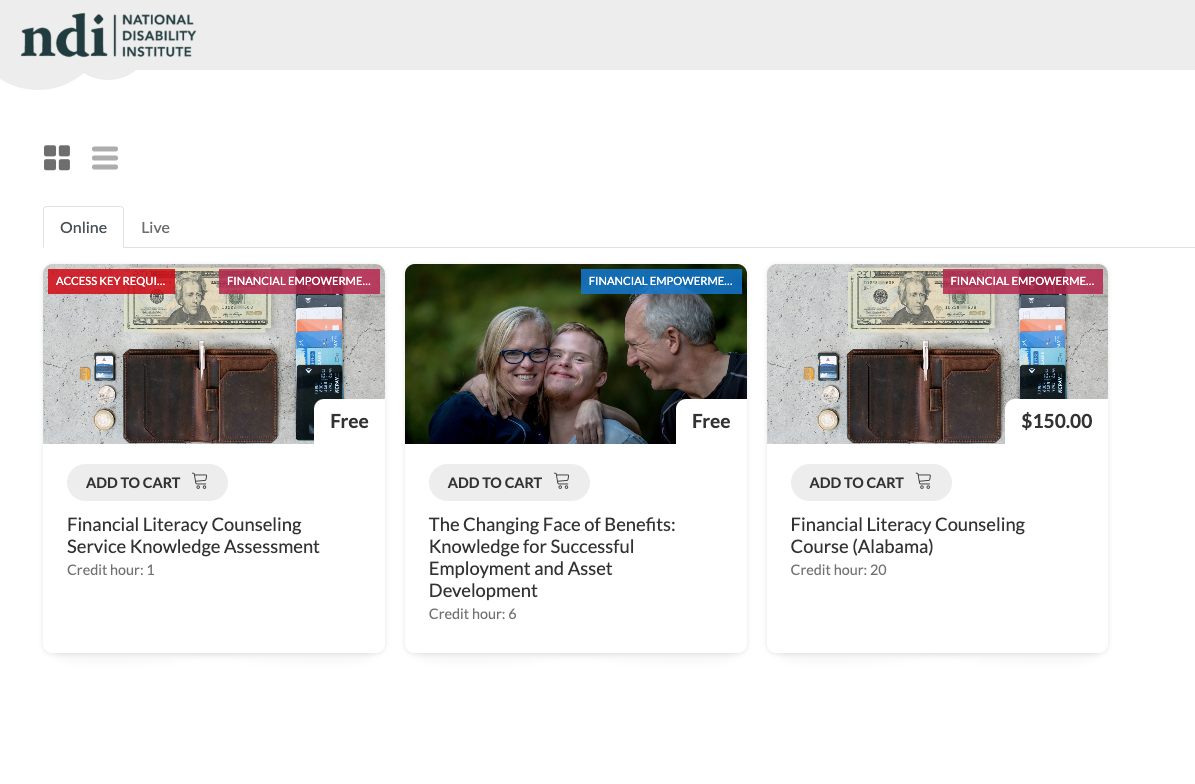Screen dimensions: 1195x784
Task: Add Changing Face of Benefits to cart
Action: [509, 482]
